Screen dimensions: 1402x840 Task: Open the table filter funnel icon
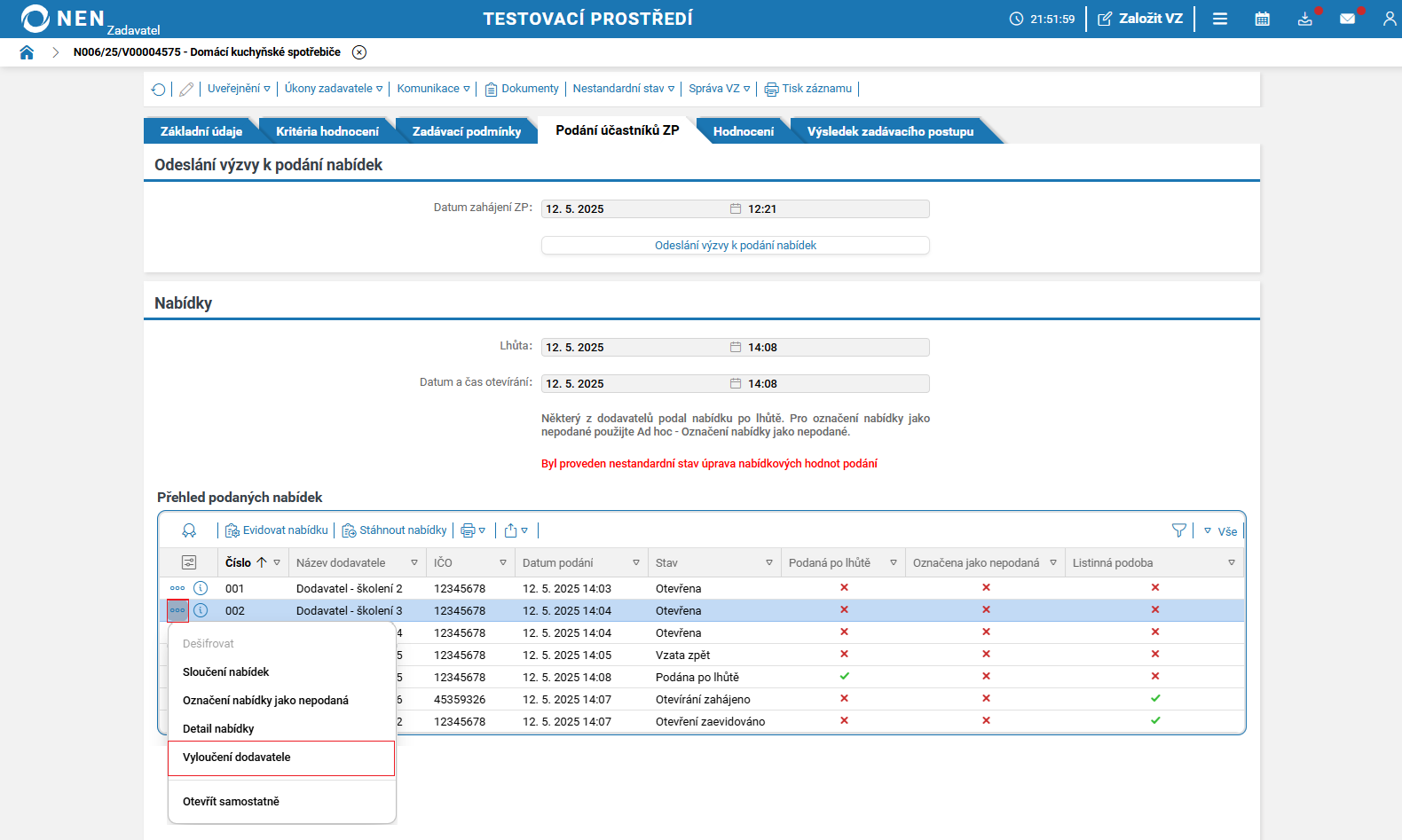[x=1178, y=530]
